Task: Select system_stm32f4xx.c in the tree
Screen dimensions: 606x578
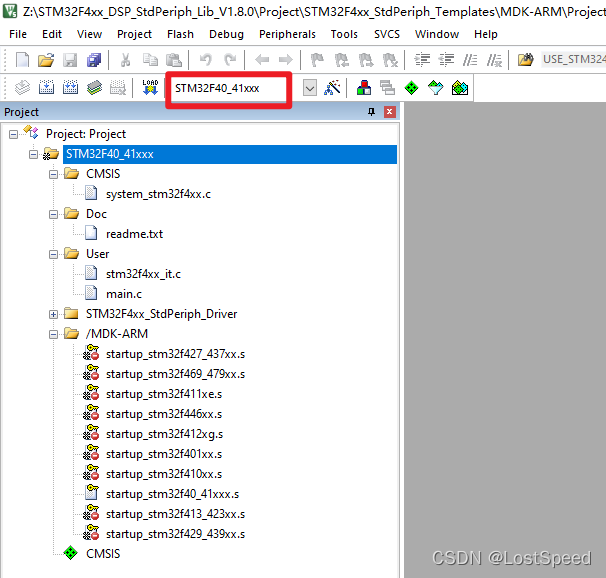Action: coord(158,194)
